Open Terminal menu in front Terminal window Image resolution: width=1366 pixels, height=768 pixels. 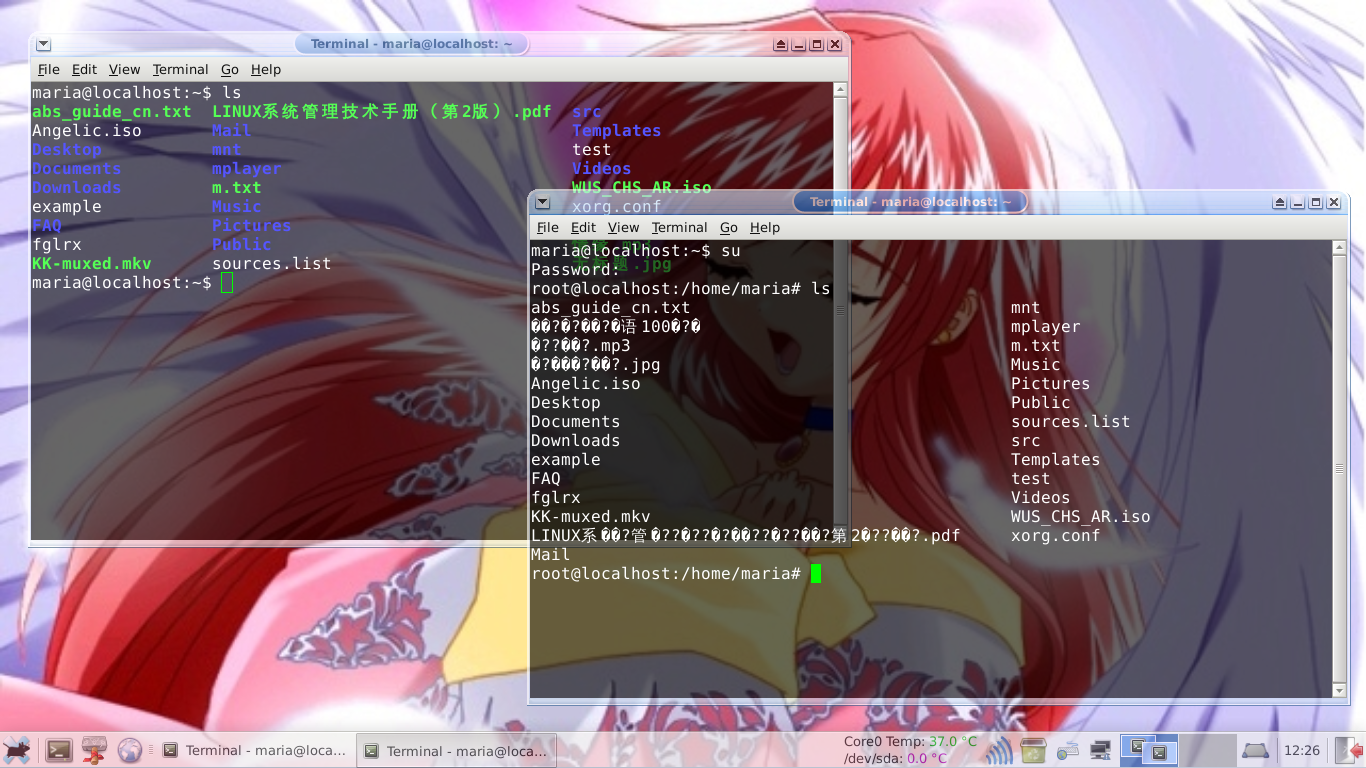point(679,227)
